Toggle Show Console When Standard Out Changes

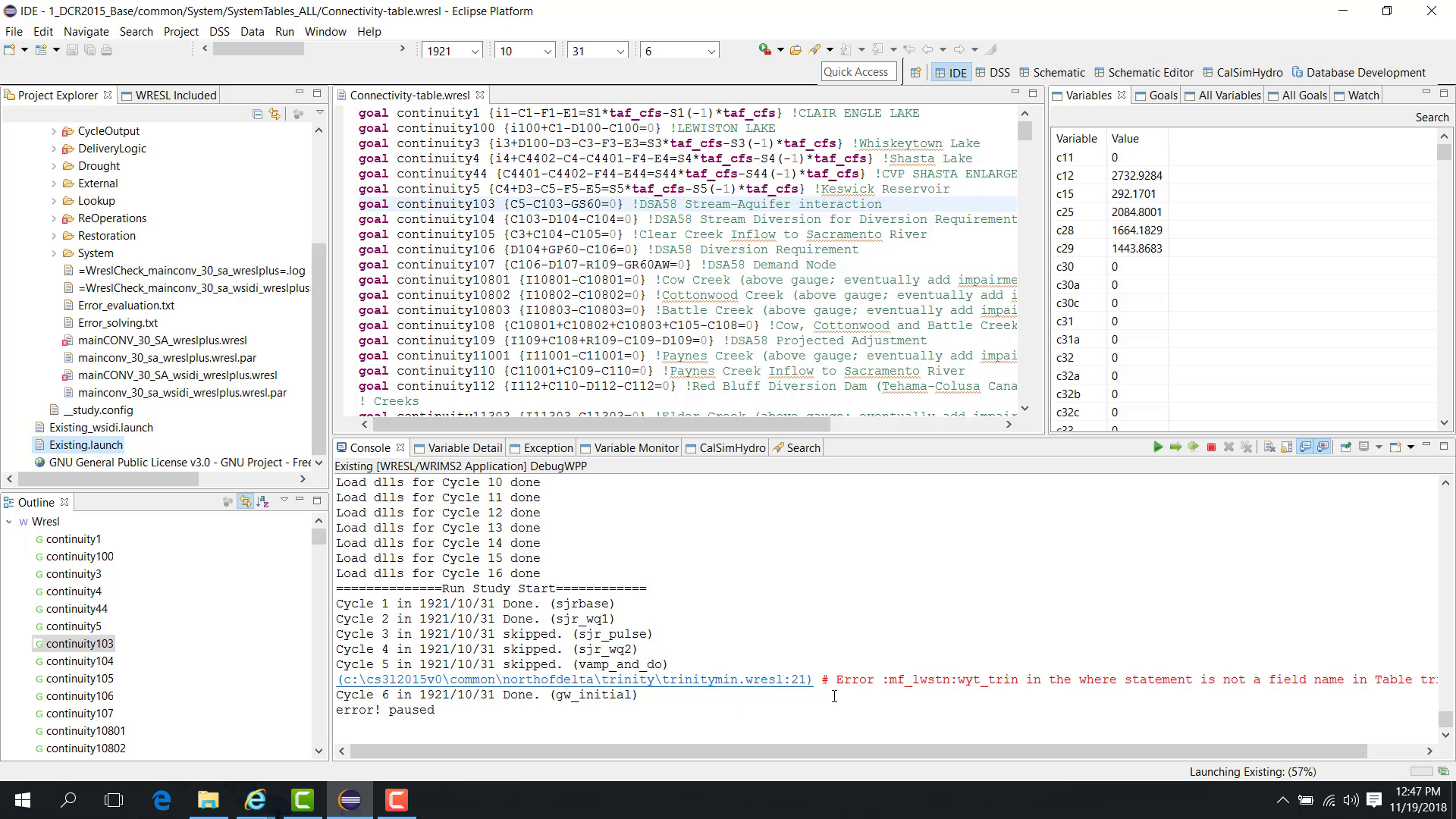point(1304,447)
